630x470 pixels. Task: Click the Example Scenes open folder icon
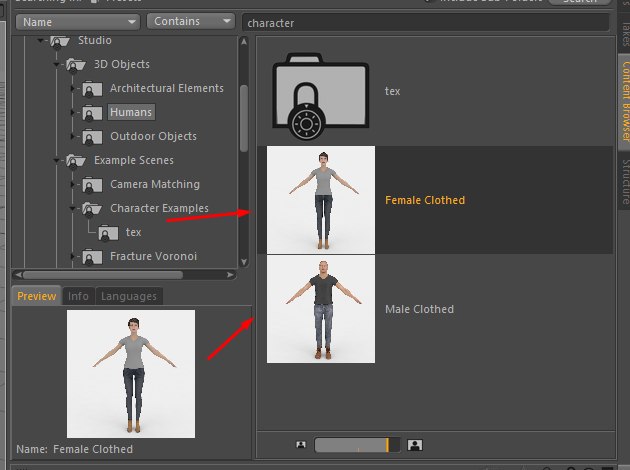[76, 161]
